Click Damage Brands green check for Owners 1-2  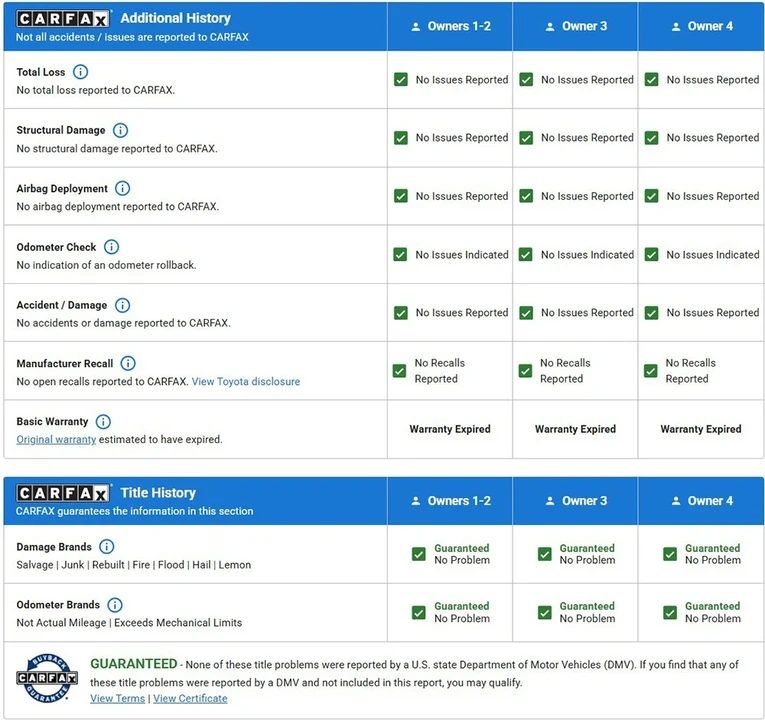pyautogui.click(x=419, y=554)
